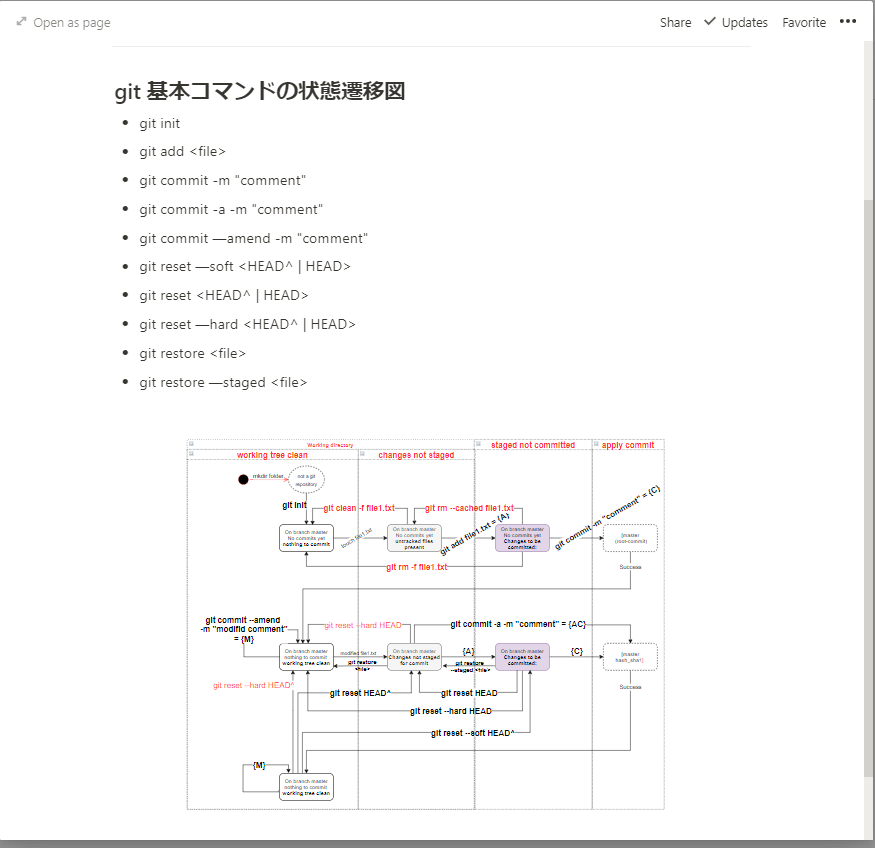Select the purple 'Changes to be committed' node

pyautogui.click(x=521, y=537)
